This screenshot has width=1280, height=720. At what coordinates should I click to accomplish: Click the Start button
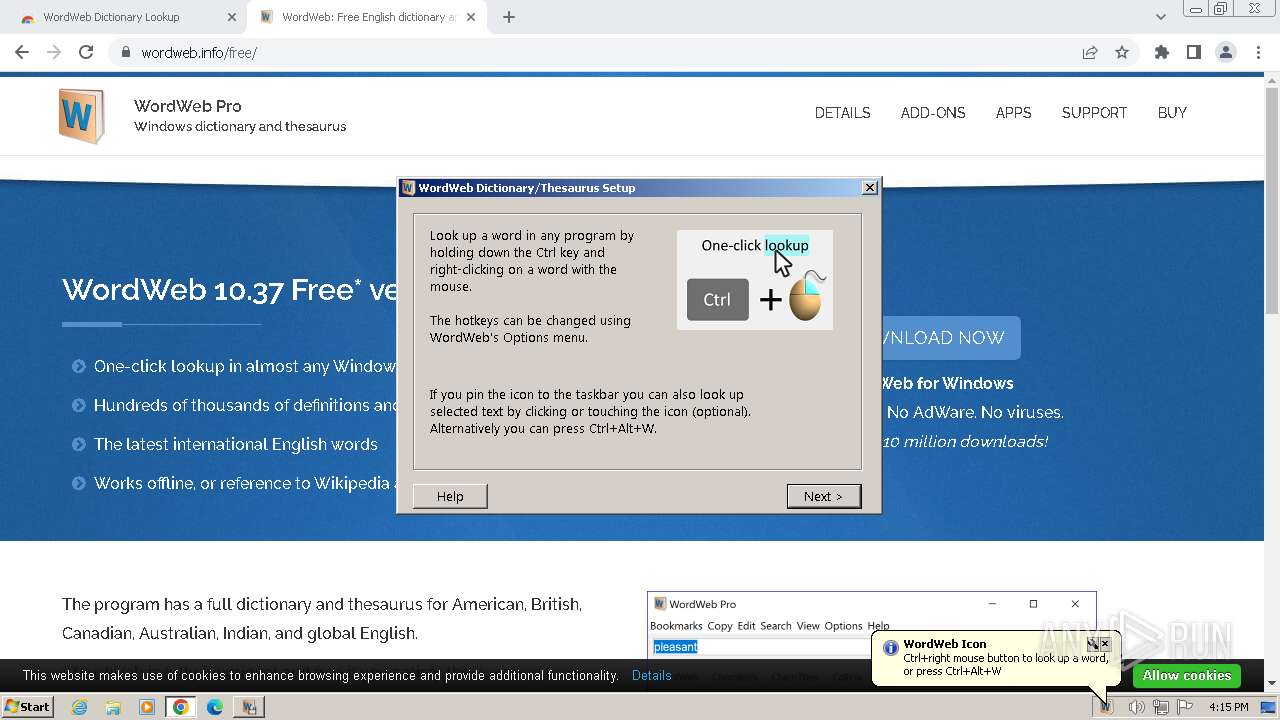pyautogui.click(x=28, y=707)
